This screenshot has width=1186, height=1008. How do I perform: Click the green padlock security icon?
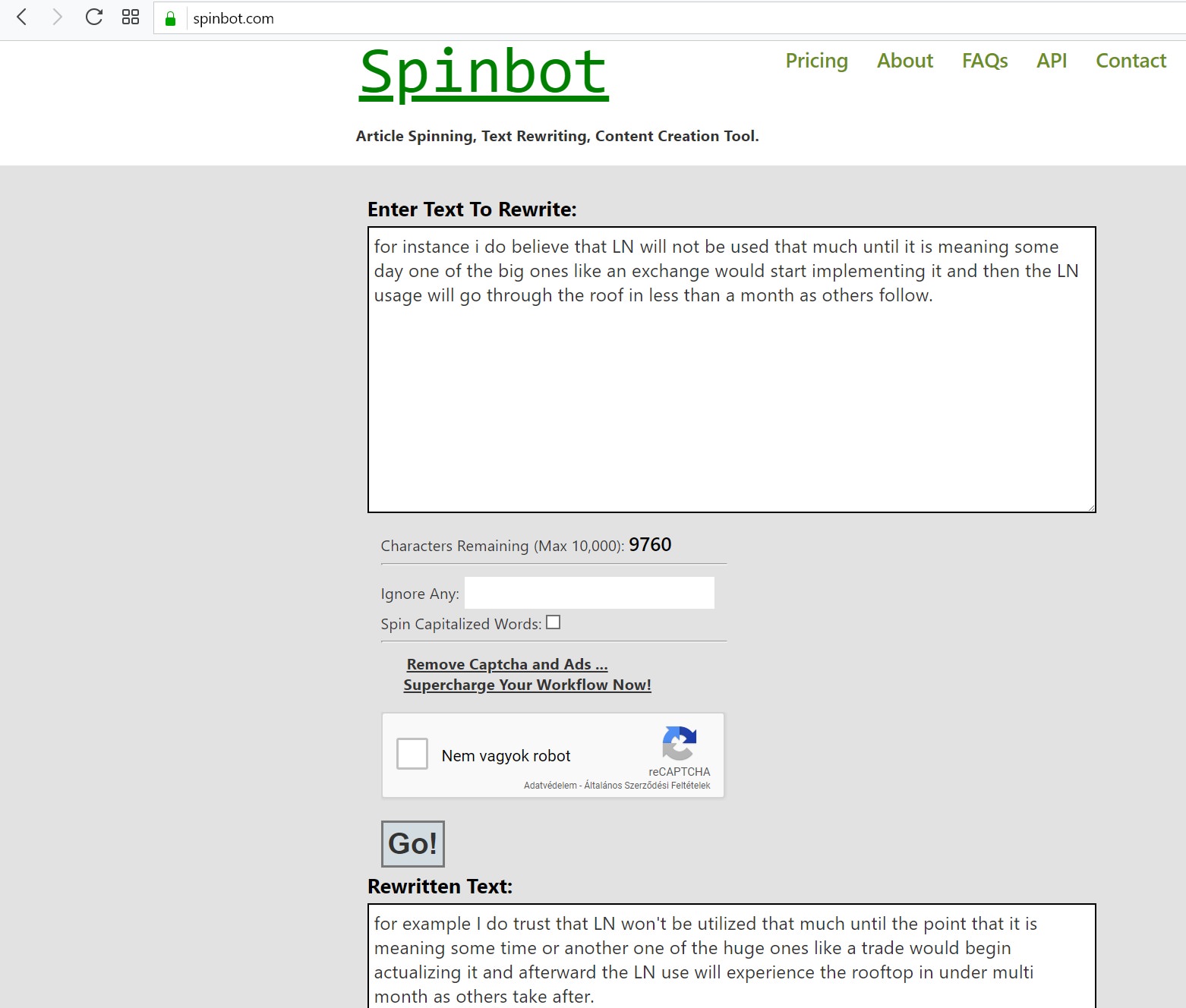170,18
